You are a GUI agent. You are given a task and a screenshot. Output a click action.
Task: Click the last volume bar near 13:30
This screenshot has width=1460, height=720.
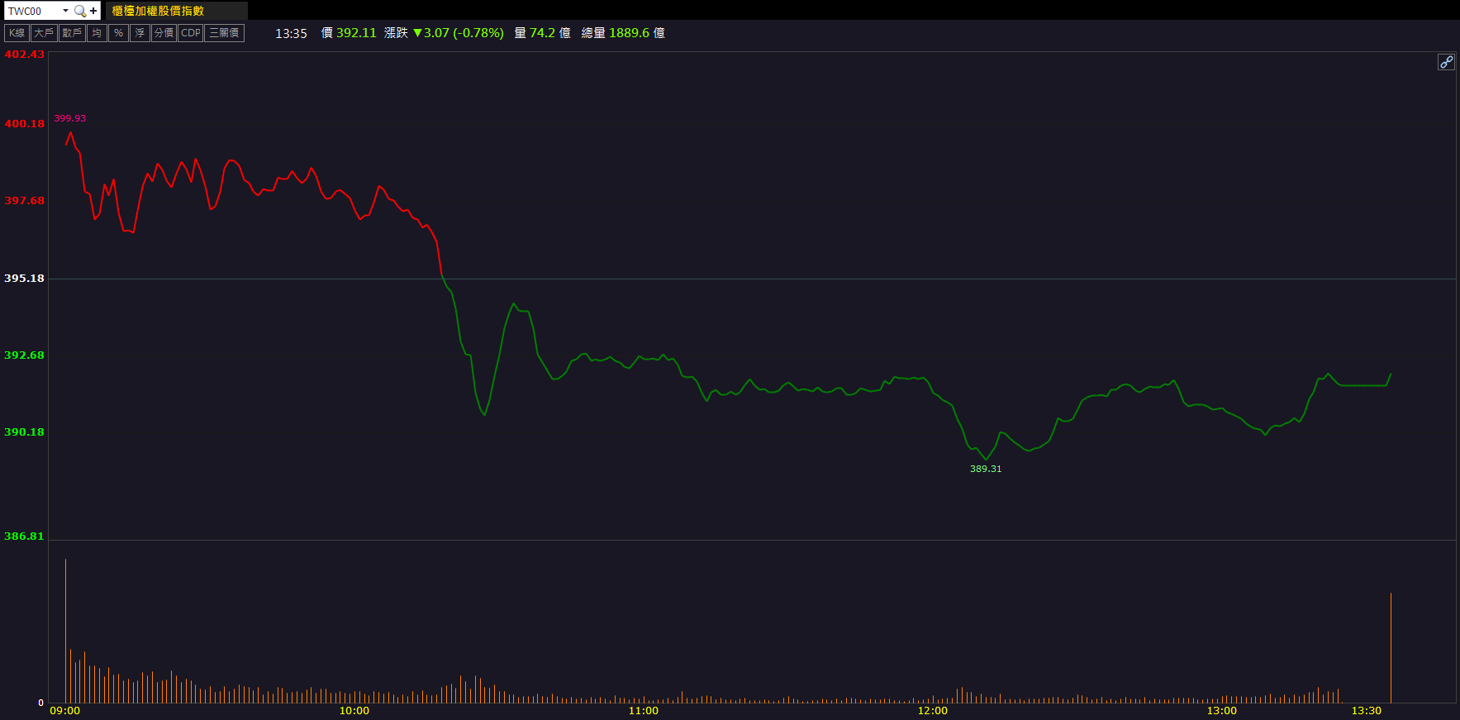point(1390,648)
